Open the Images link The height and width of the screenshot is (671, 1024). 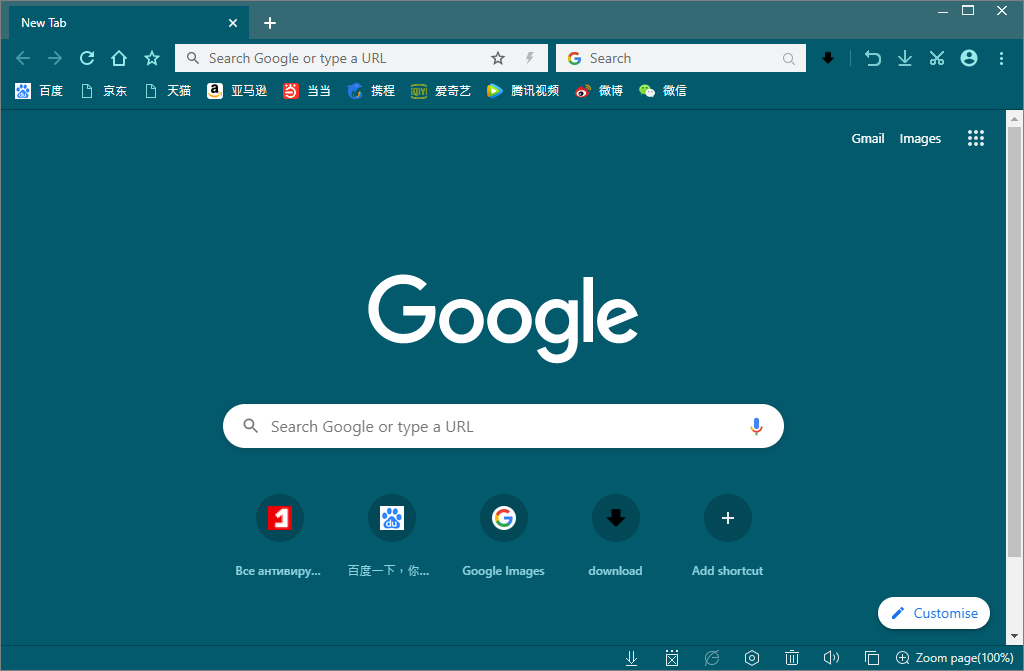pyautogui.click(x=920, y=139)
